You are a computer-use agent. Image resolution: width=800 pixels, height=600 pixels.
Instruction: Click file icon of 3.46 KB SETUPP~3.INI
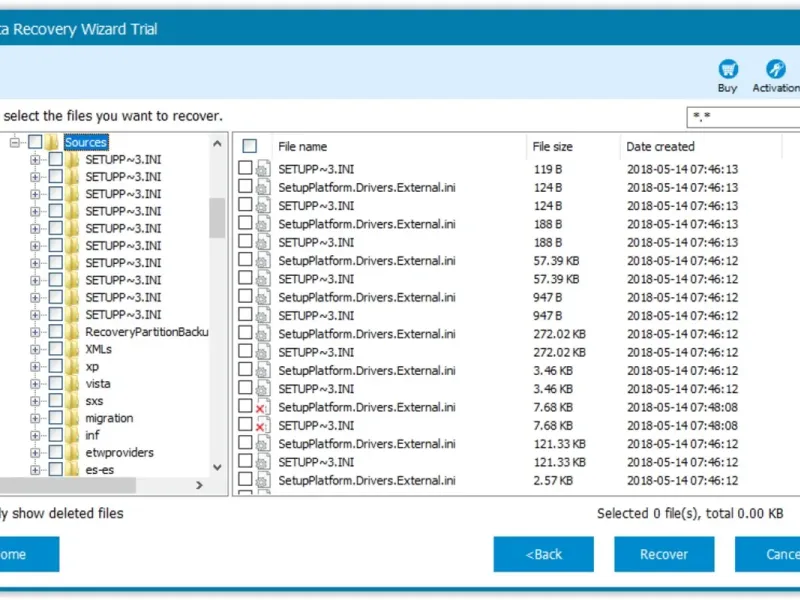point(263,389)
